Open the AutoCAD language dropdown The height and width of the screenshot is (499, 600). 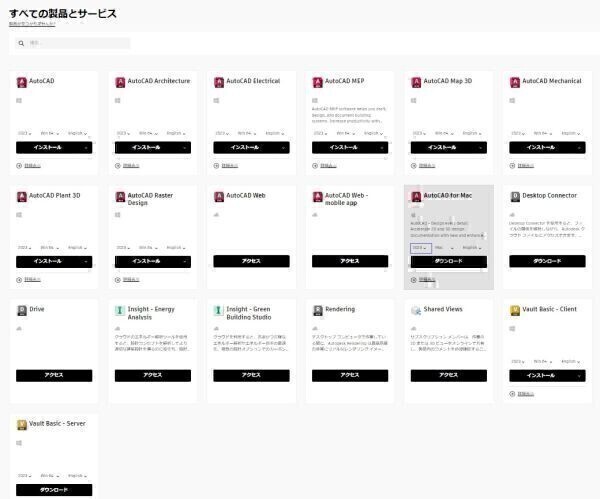(77, 133)
